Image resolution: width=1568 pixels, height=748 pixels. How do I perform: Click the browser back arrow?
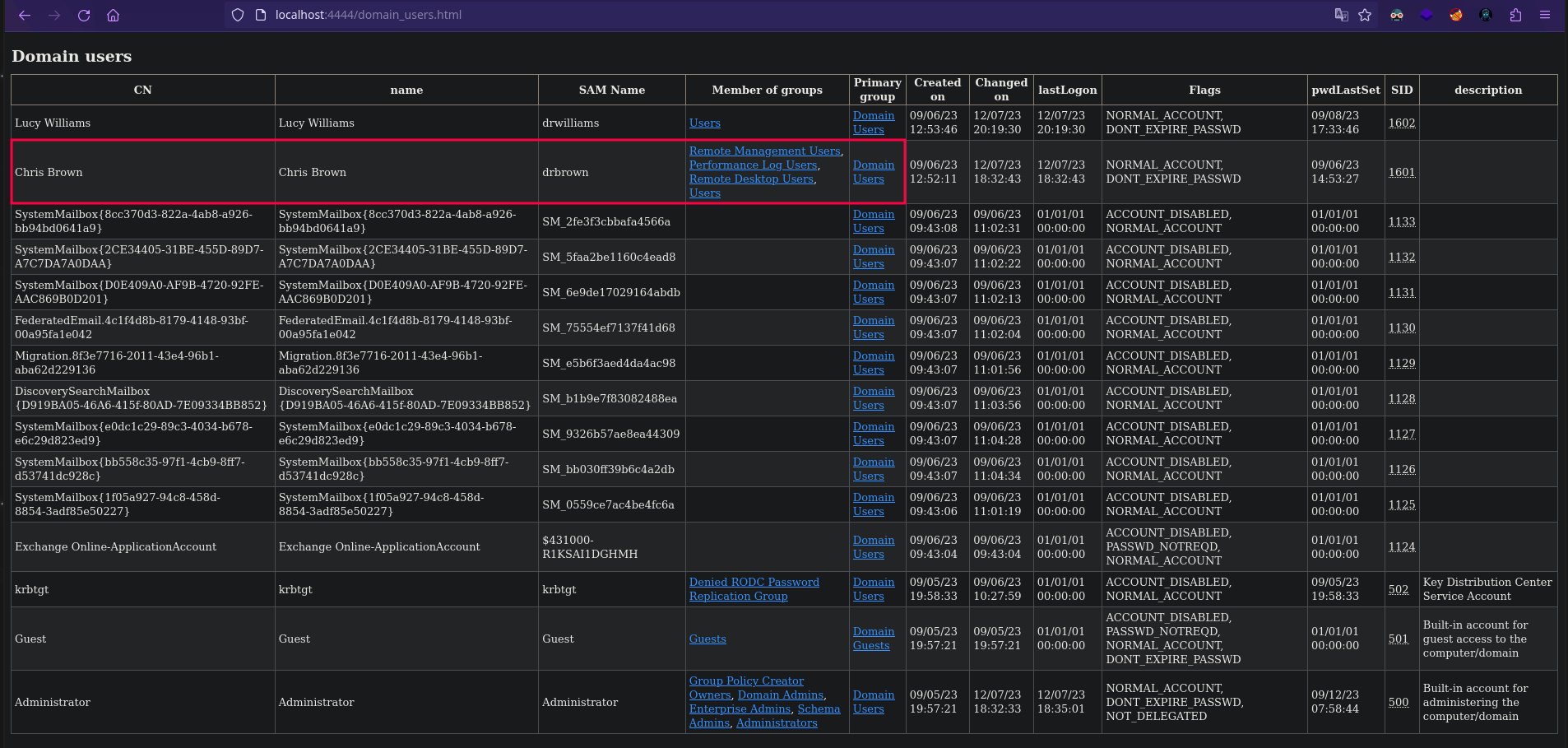25,15
